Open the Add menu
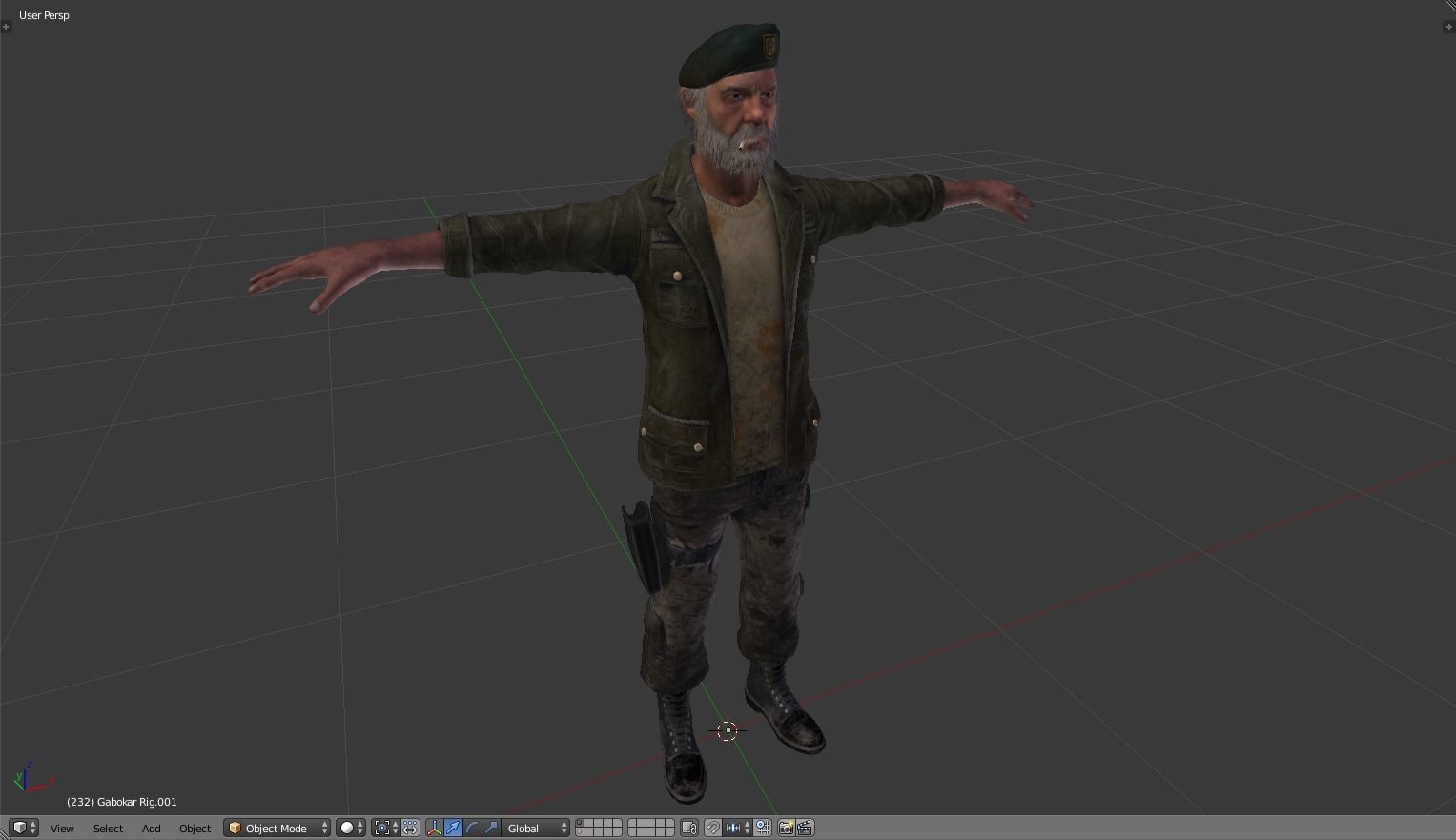 pos(151,829)
